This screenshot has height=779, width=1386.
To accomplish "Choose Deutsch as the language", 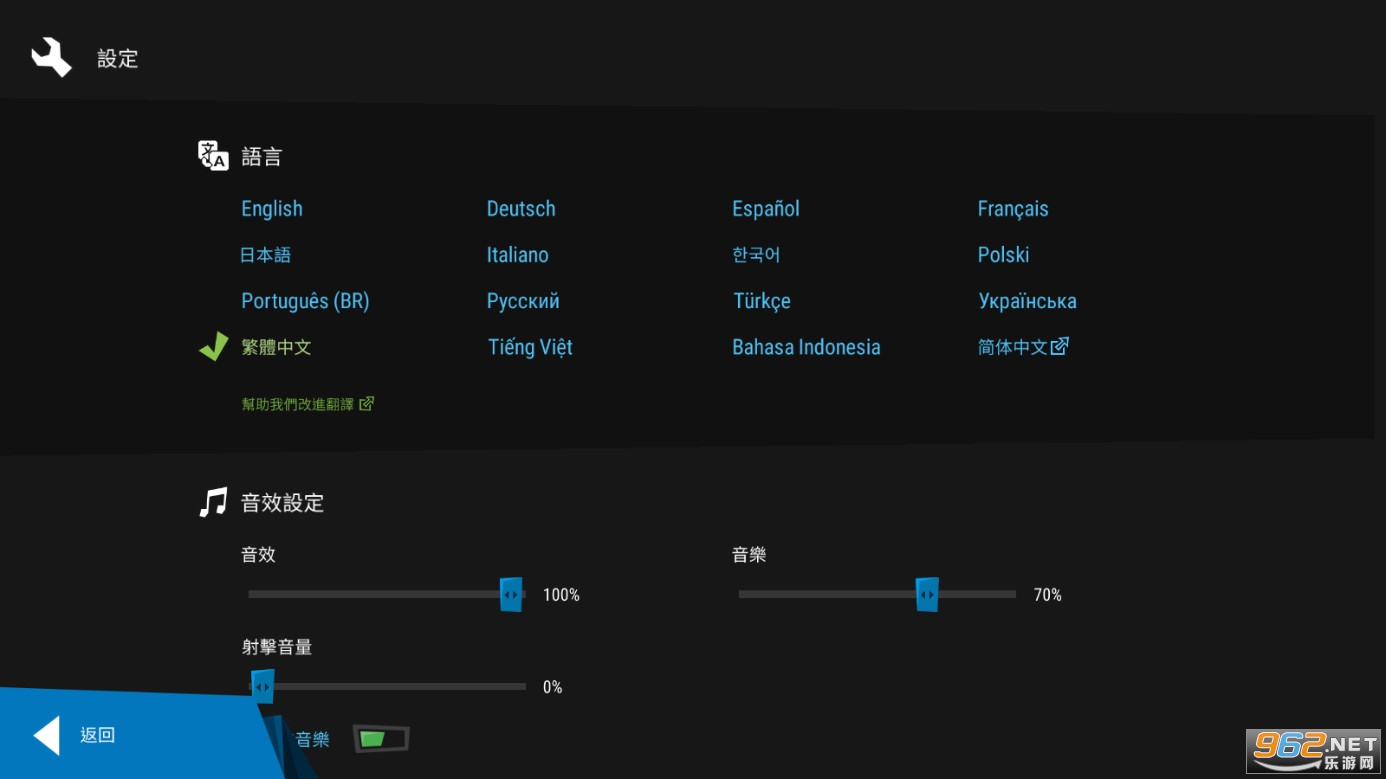I will [x=521, y=209].
